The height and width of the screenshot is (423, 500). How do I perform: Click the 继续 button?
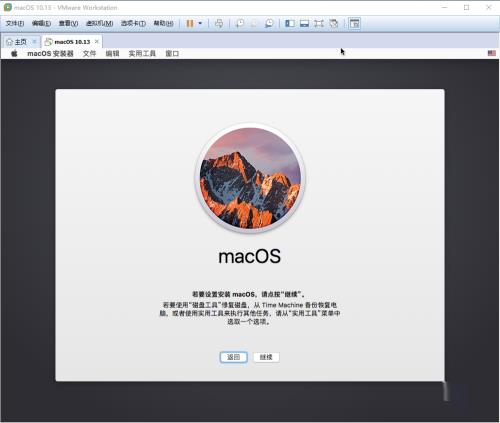click(266, 357)
